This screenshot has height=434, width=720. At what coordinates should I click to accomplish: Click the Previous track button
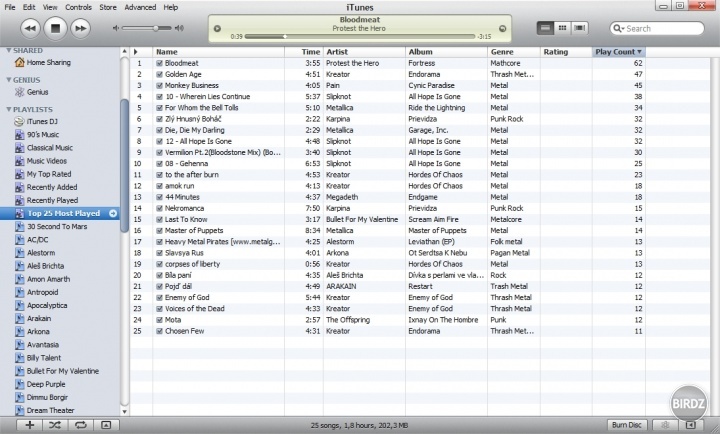click(30, 28)
